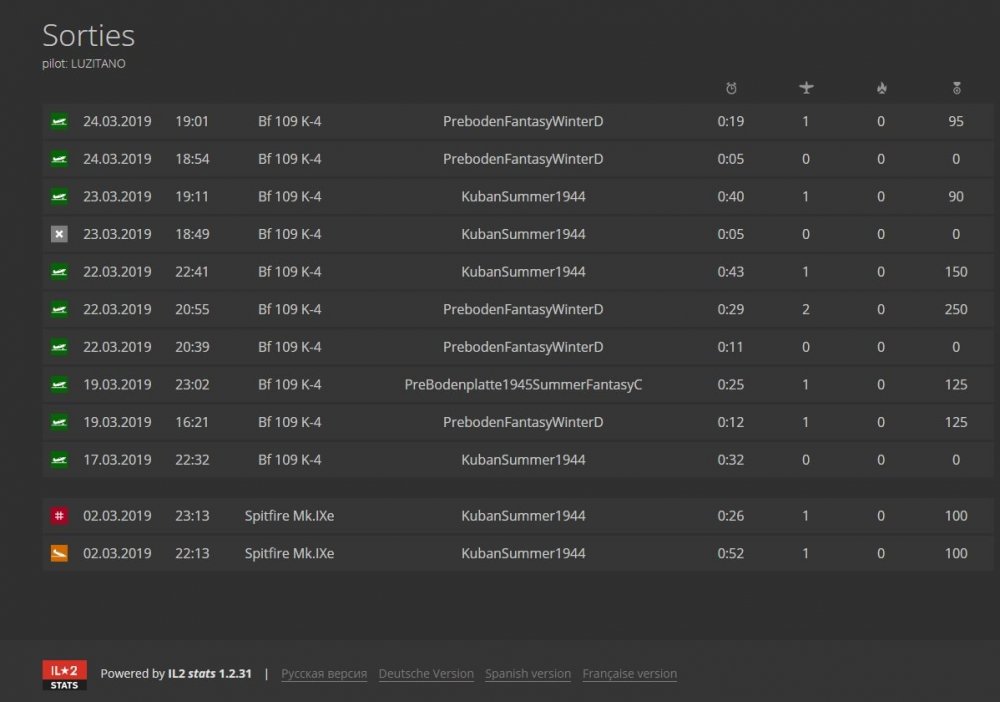Open the Русская версия language link
This screenshot has height=702, width=1000.
324,673
